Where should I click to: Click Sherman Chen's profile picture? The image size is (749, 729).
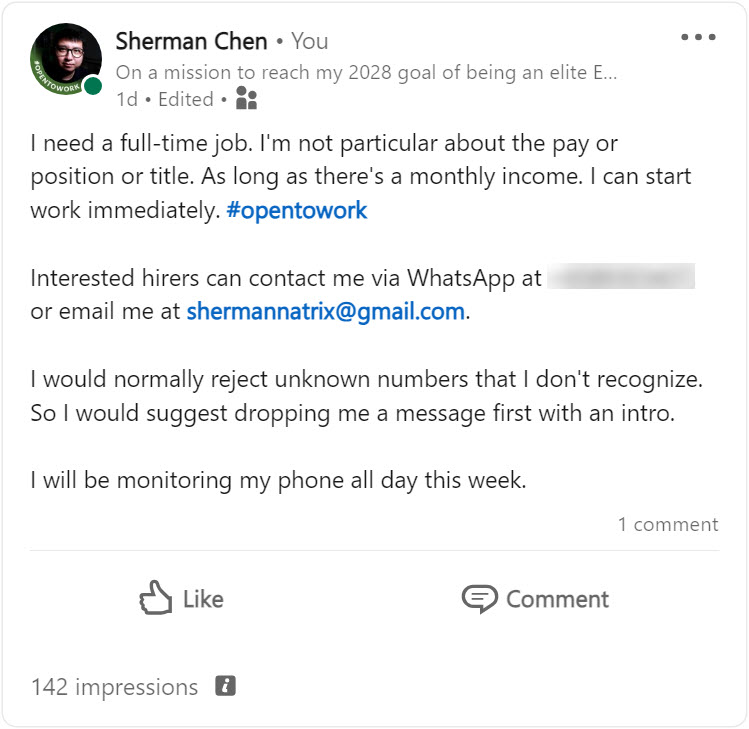(x=66, y=58)
